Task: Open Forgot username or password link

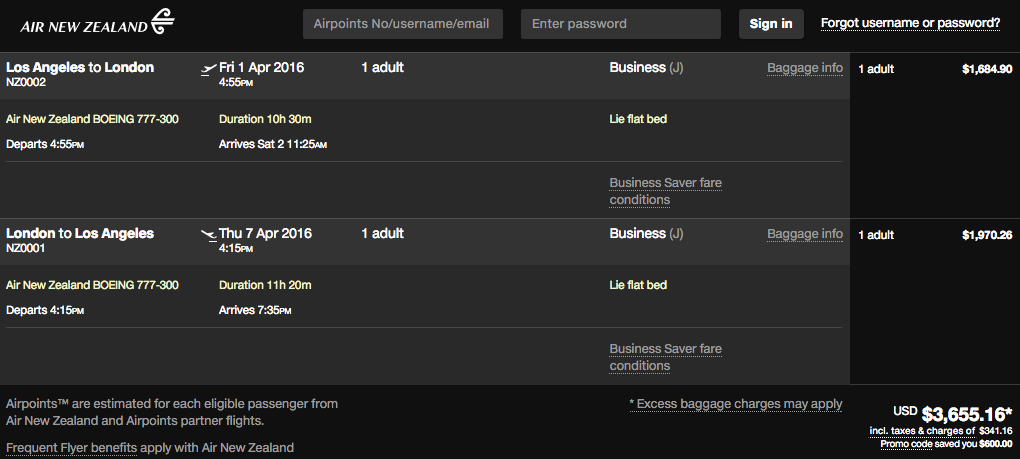Action: (910, 23)
